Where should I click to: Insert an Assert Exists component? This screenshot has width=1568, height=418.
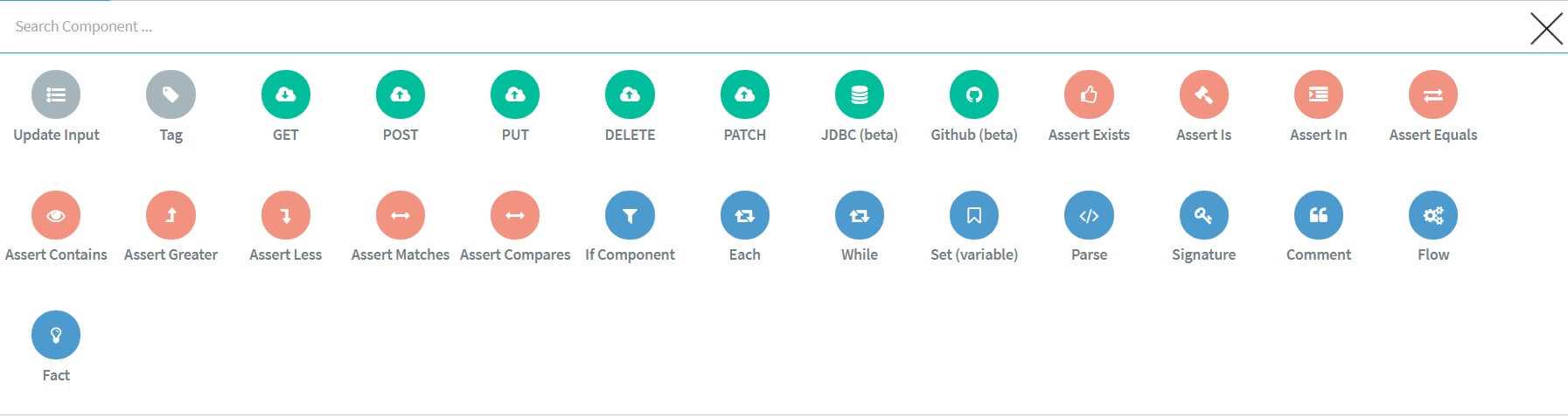pyautogui.click(x=1089, y=94)
